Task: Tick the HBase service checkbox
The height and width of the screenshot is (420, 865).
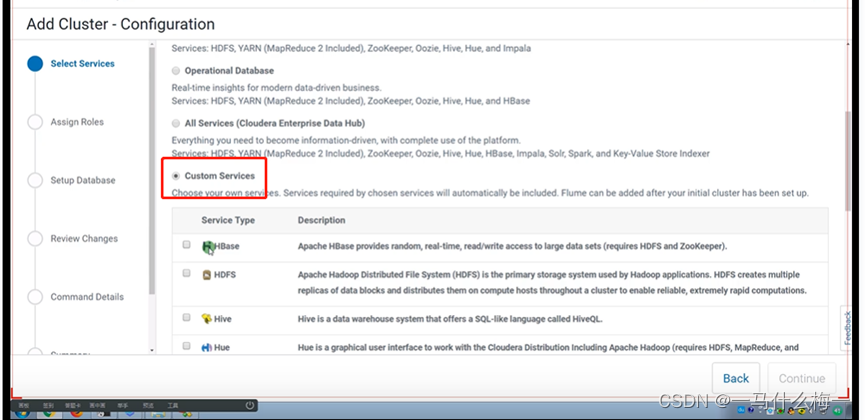Action: (186, 244)
